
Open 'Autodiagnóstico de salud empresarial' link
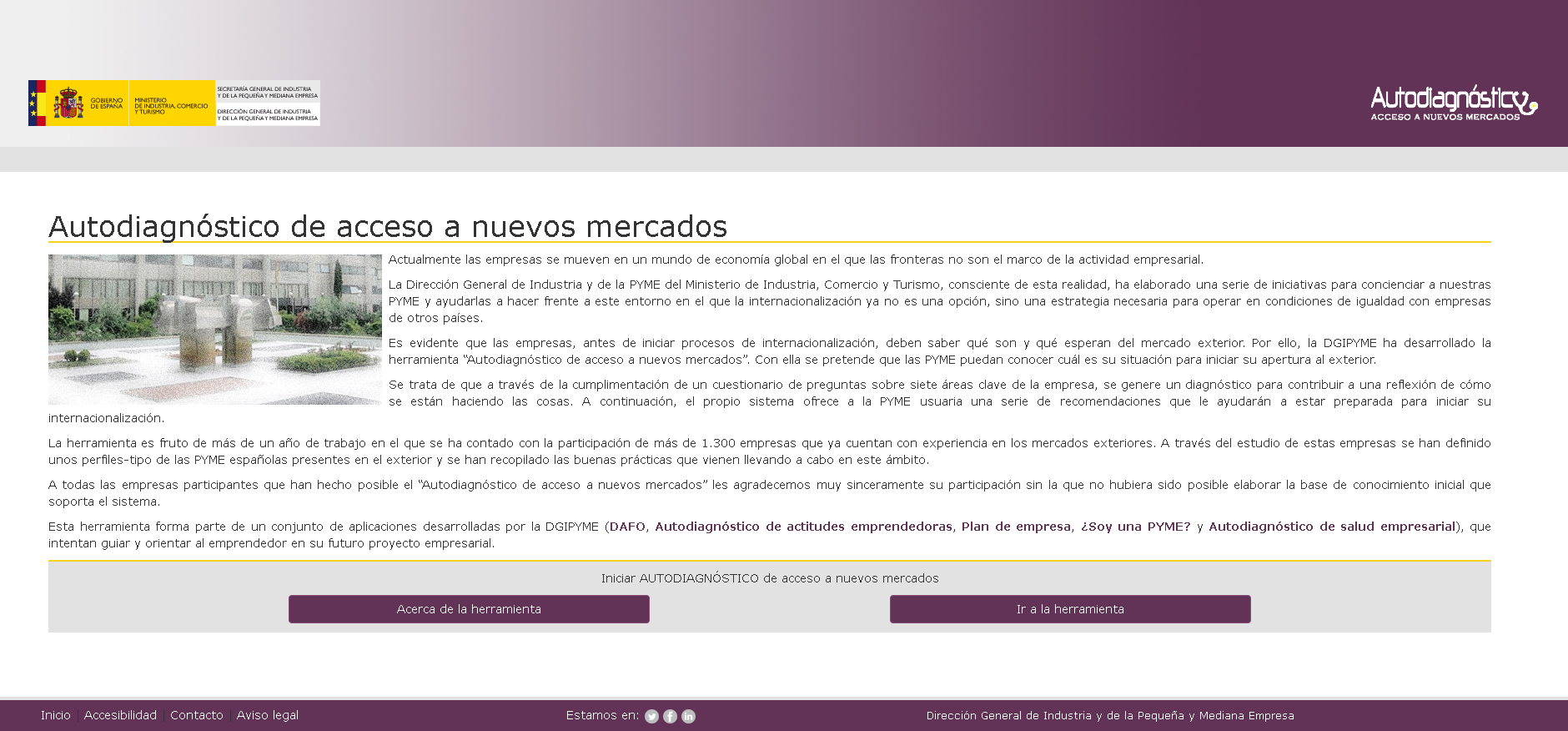click(1332, 527)
